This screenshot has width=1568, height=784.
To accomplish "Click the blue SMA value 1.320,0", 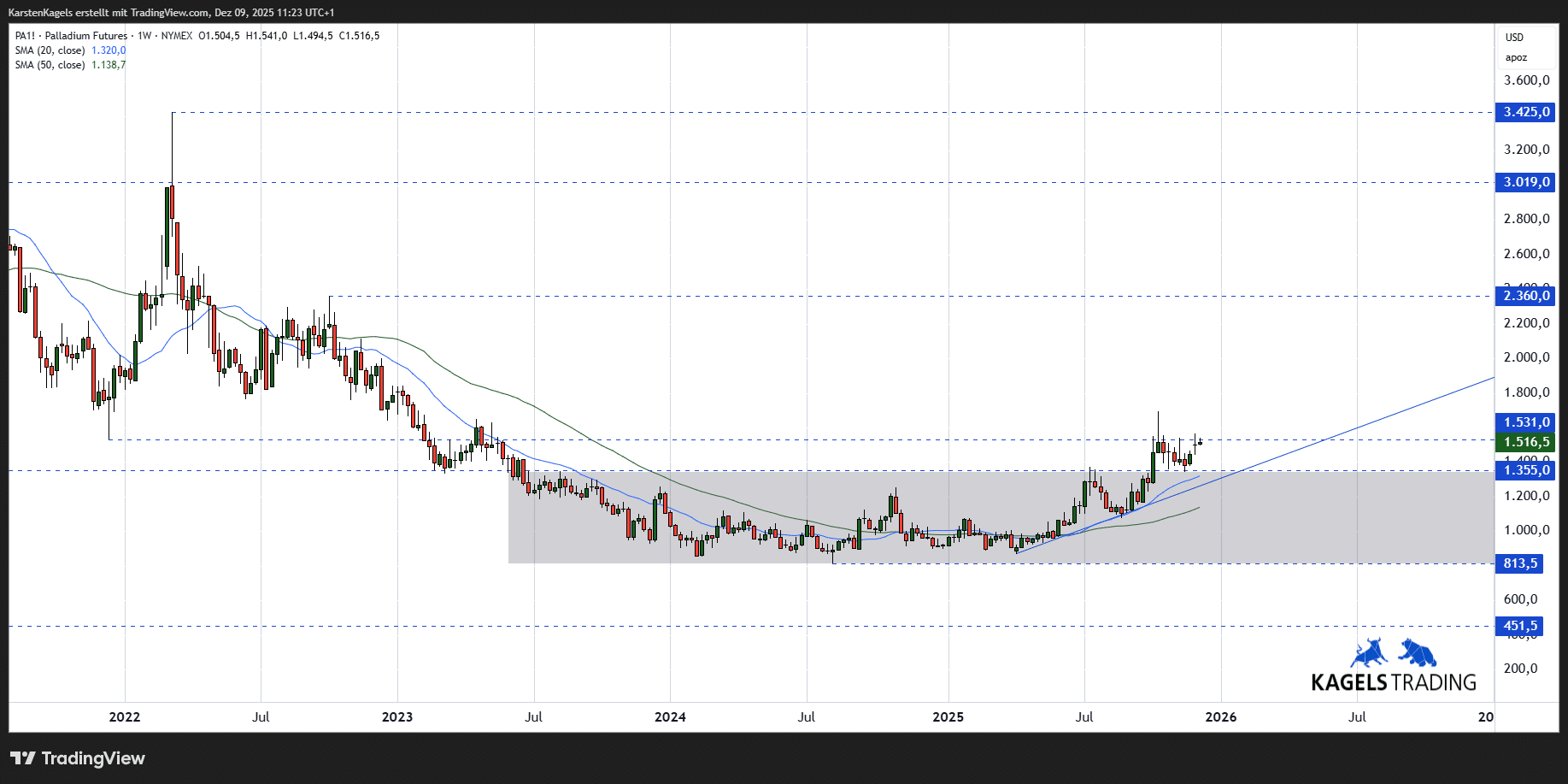I will click(108, 50).
